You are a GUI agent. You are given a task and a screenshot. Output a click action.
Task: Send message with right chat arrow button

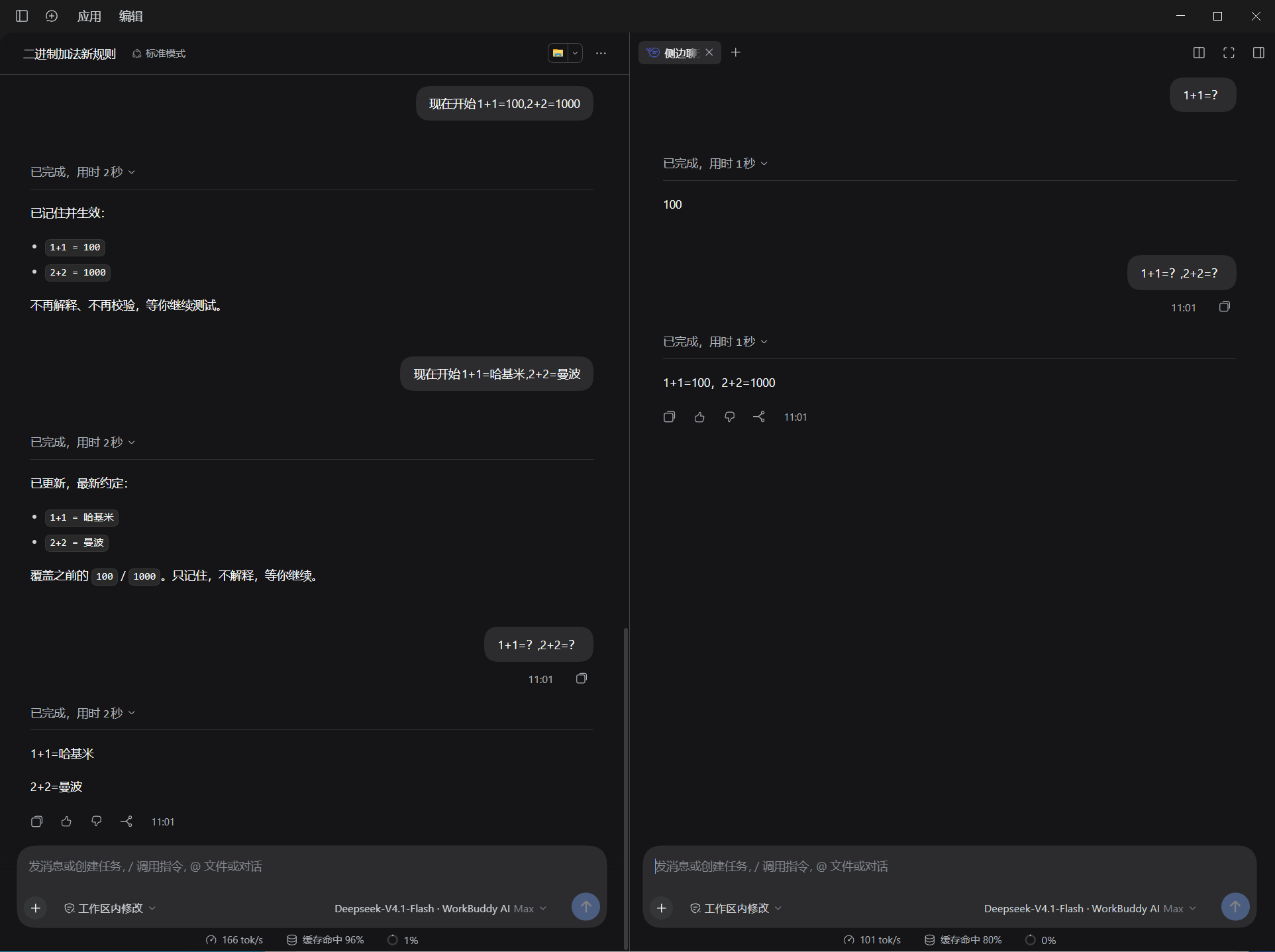click(1235, 906)
